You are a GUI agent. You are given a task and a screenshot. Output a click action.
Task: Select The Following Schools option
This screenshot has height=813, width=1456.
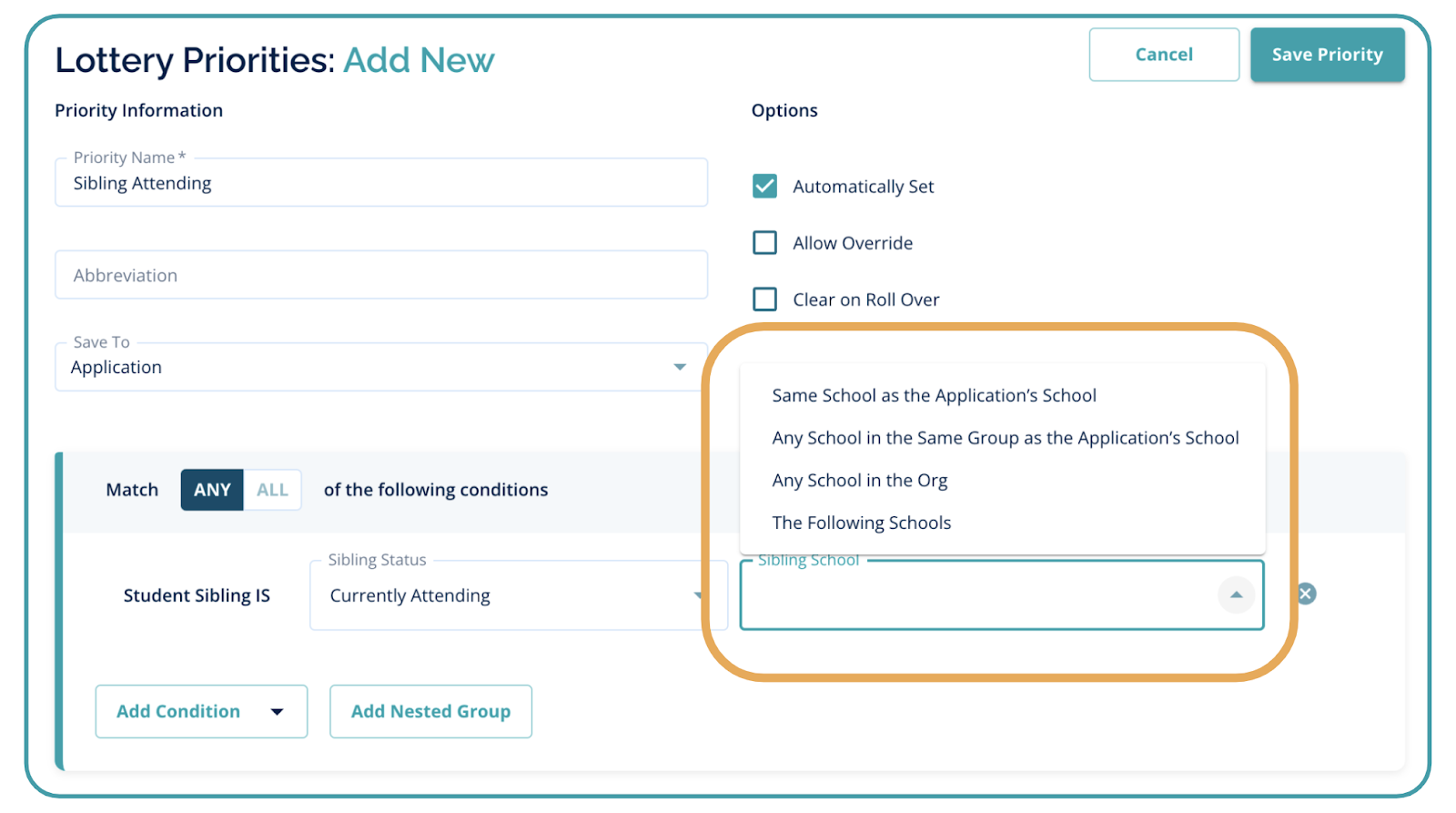pyautogui.click(x=861, y=523)
